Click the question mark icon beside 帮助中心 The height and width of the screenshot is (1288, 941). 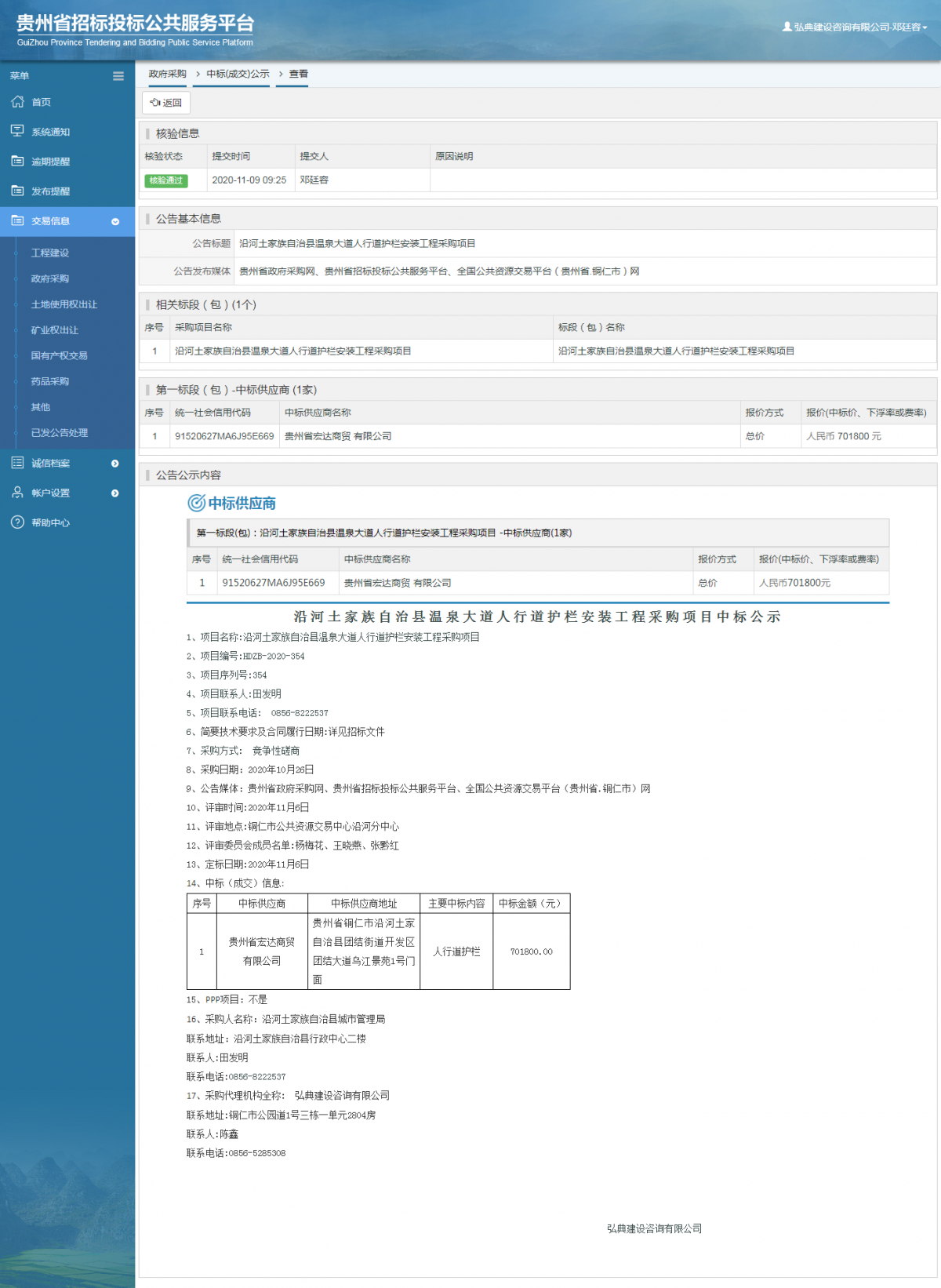17,522
